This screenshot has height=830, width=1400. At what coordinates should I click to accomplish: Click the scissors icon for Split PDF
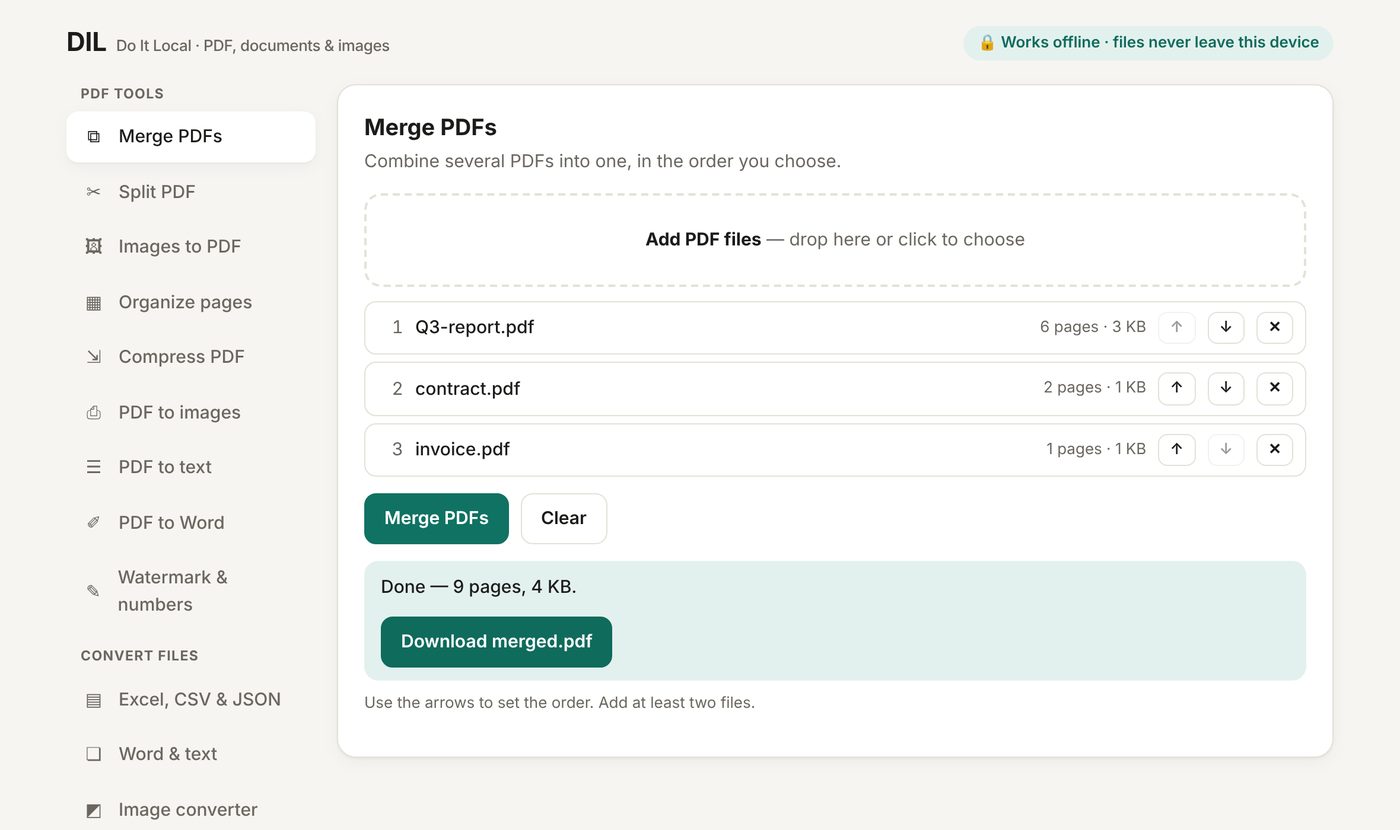[x=94, y=192]
